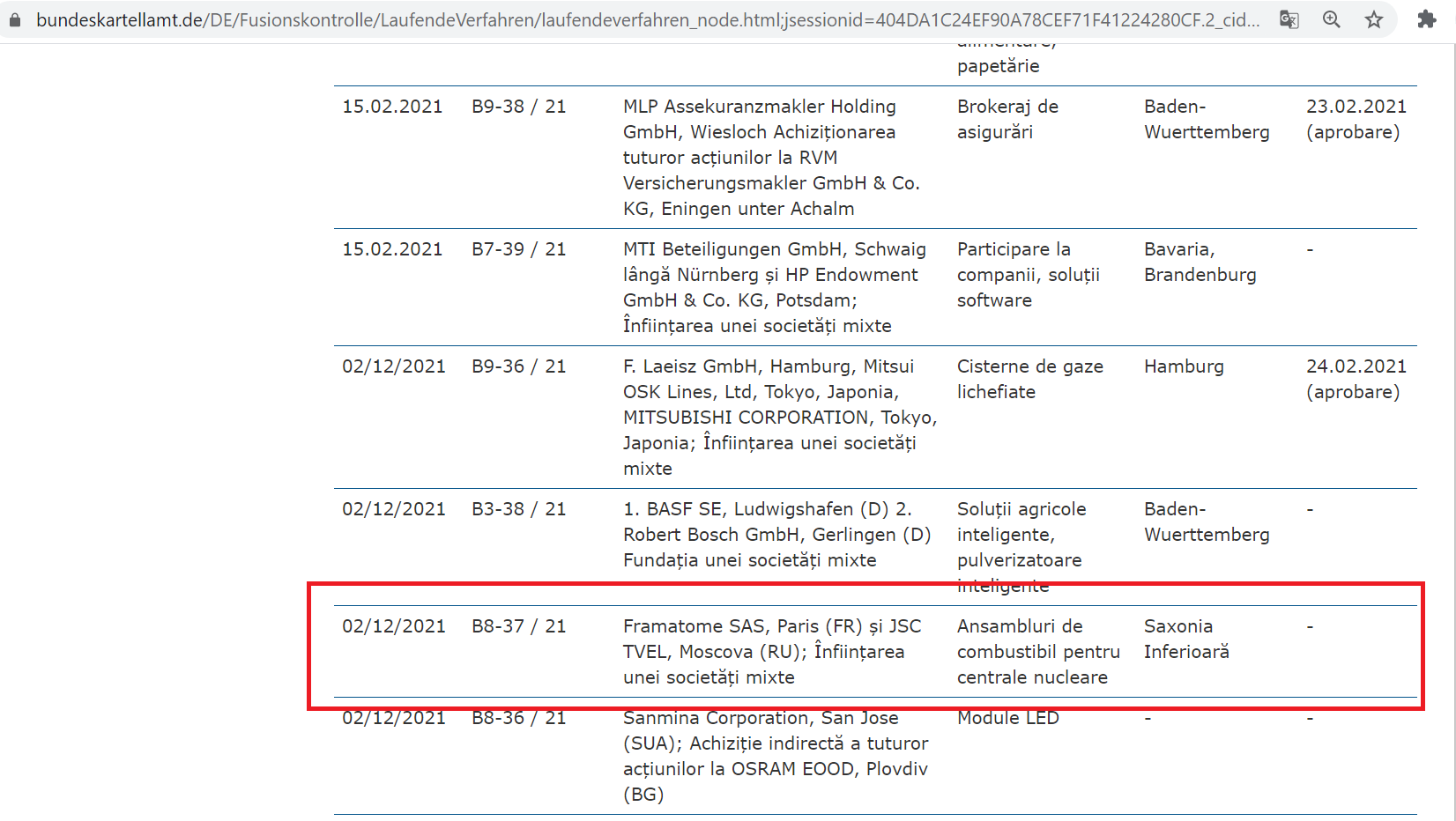The height and width of the screenshot is (821, 1456).
Task: Click date 15.02.2021 in B9-38 row
Action: pos(392,107)
